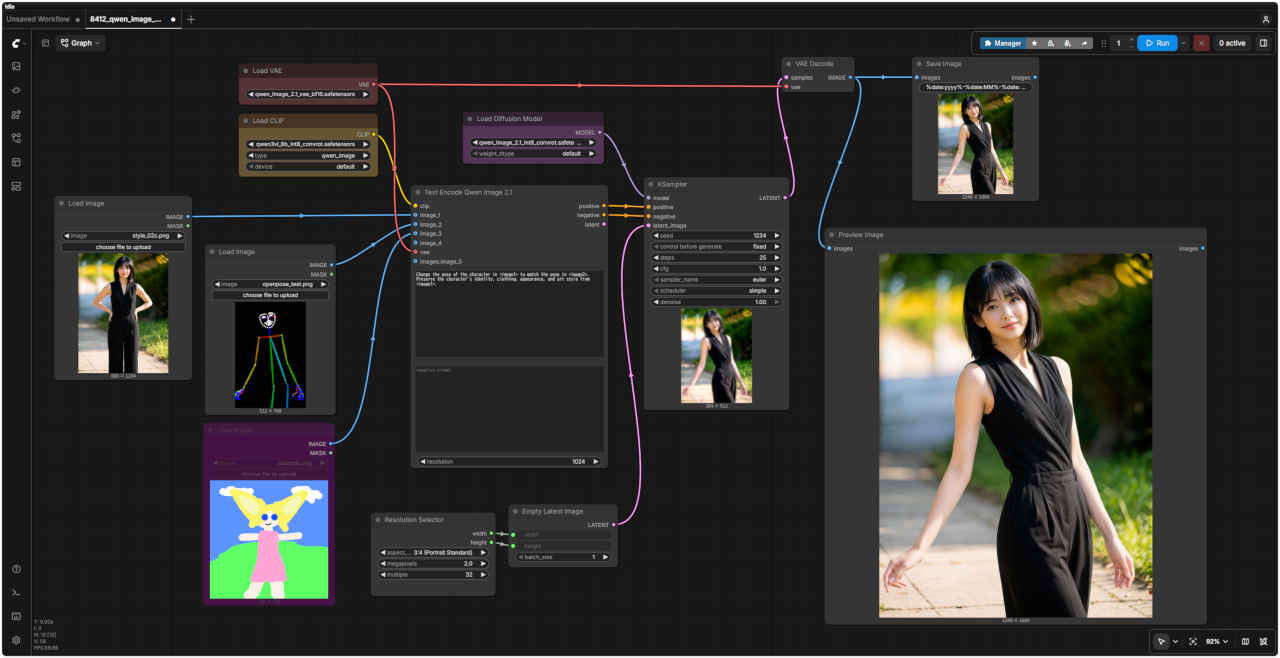Click the share arrow icon in toolbar
Image resolution: width=1280 pixels, height=658 pixels.
tap(1085, 43)
